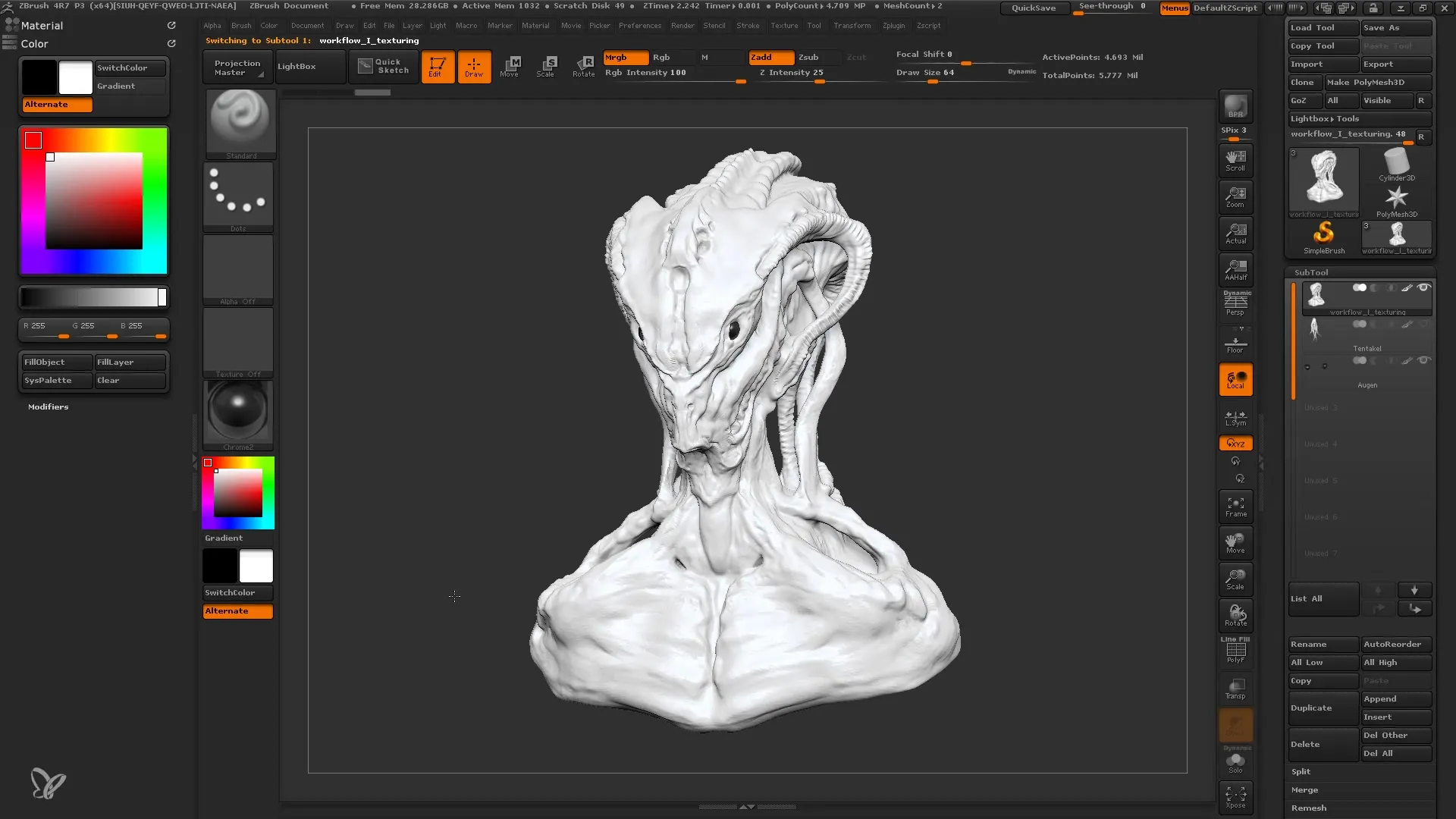Select the right-shelf Move view tool
This screenshot has width=1456, height=819.
(x=1235, y=543)
